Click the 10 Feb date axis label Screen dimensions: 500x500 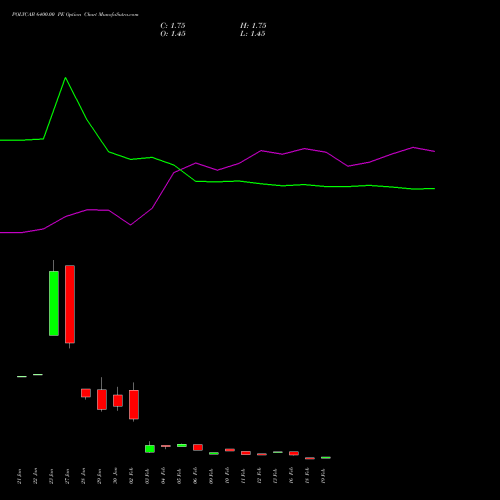point(227,476)
